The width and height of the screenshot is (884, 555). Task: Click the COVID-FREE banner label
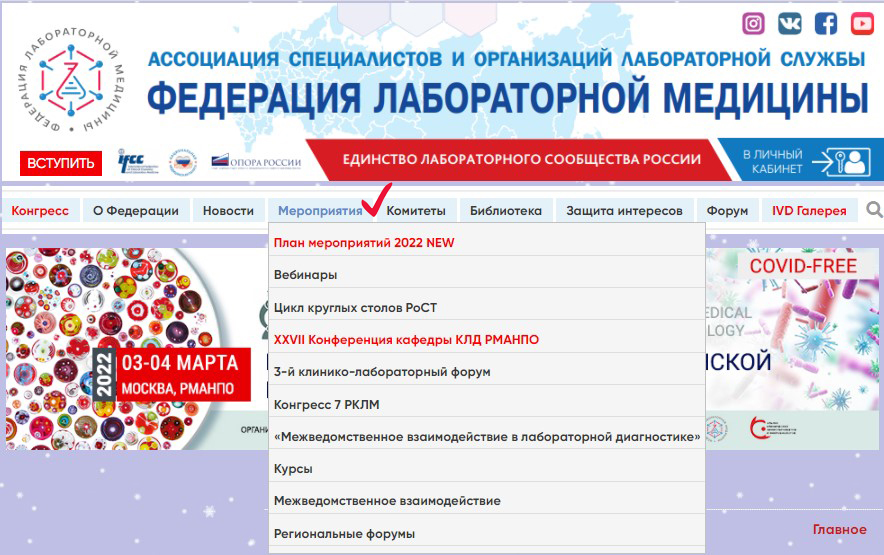pyautogui.click(x=803, y=265)
